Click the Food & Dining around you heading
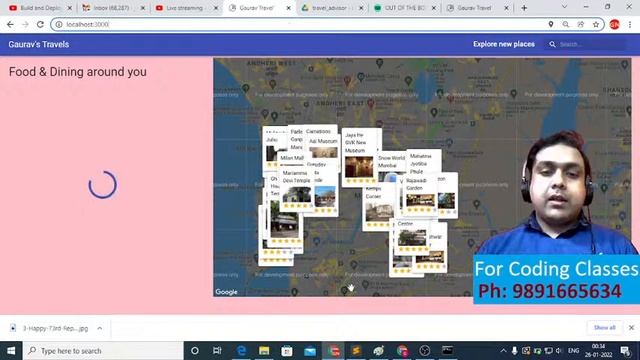The height and width of the screenshot is (360, 640). pos(78,72)
